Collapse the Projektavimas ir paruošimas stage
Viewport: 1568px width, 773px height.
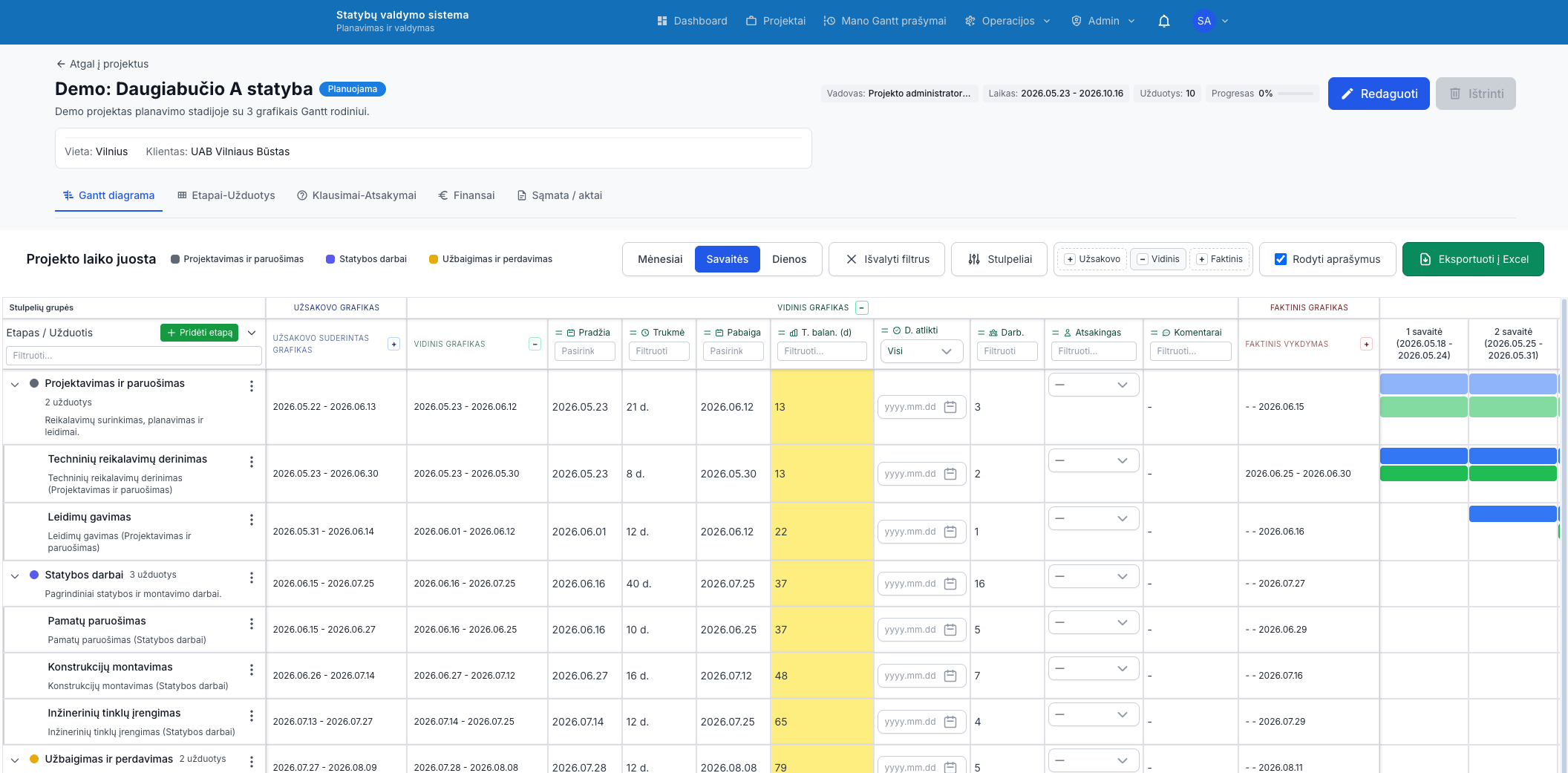pyautogui.click(x=15, y=385)
